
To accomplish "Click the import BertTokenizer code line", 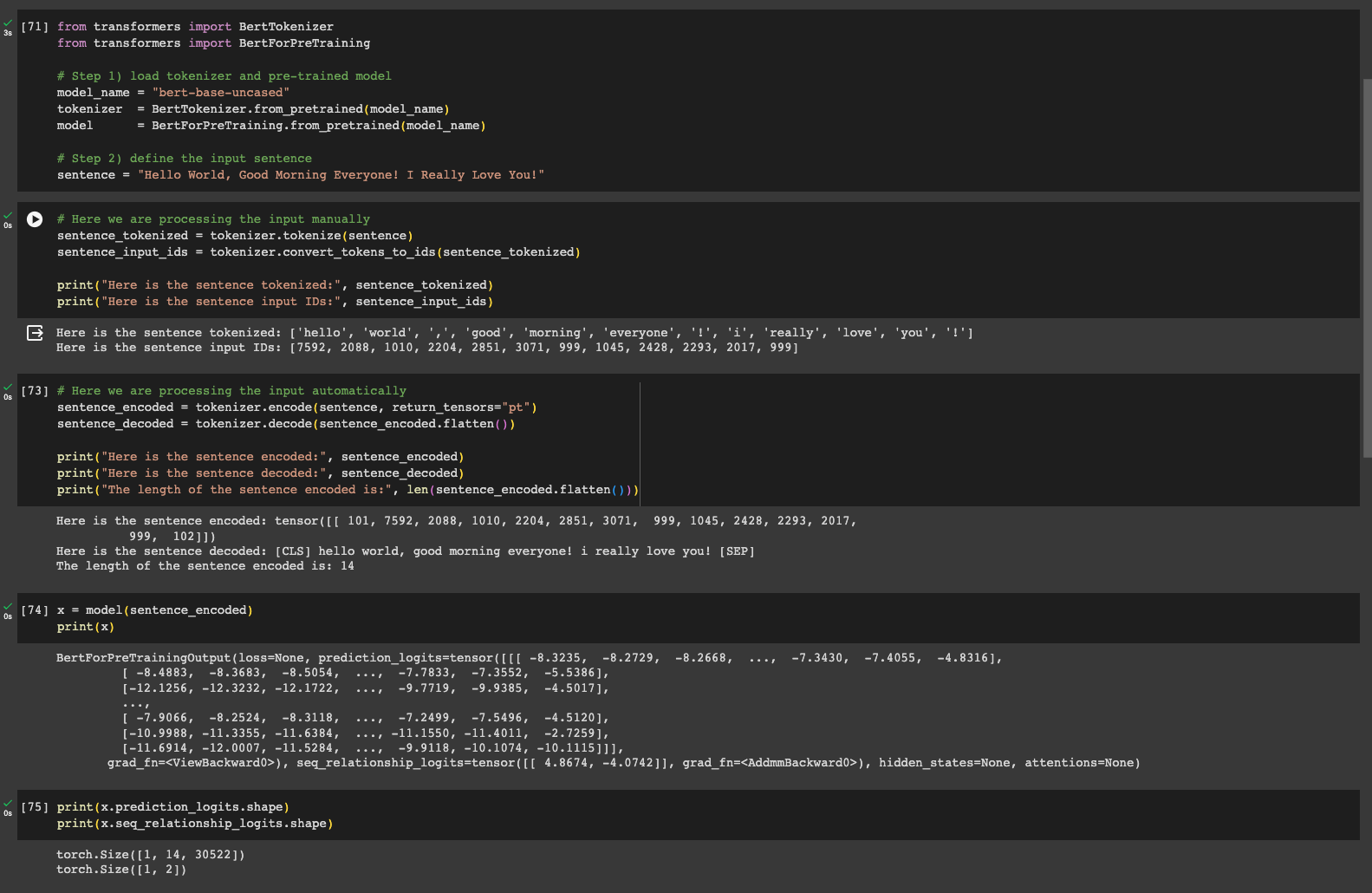I will pos(195,27).
